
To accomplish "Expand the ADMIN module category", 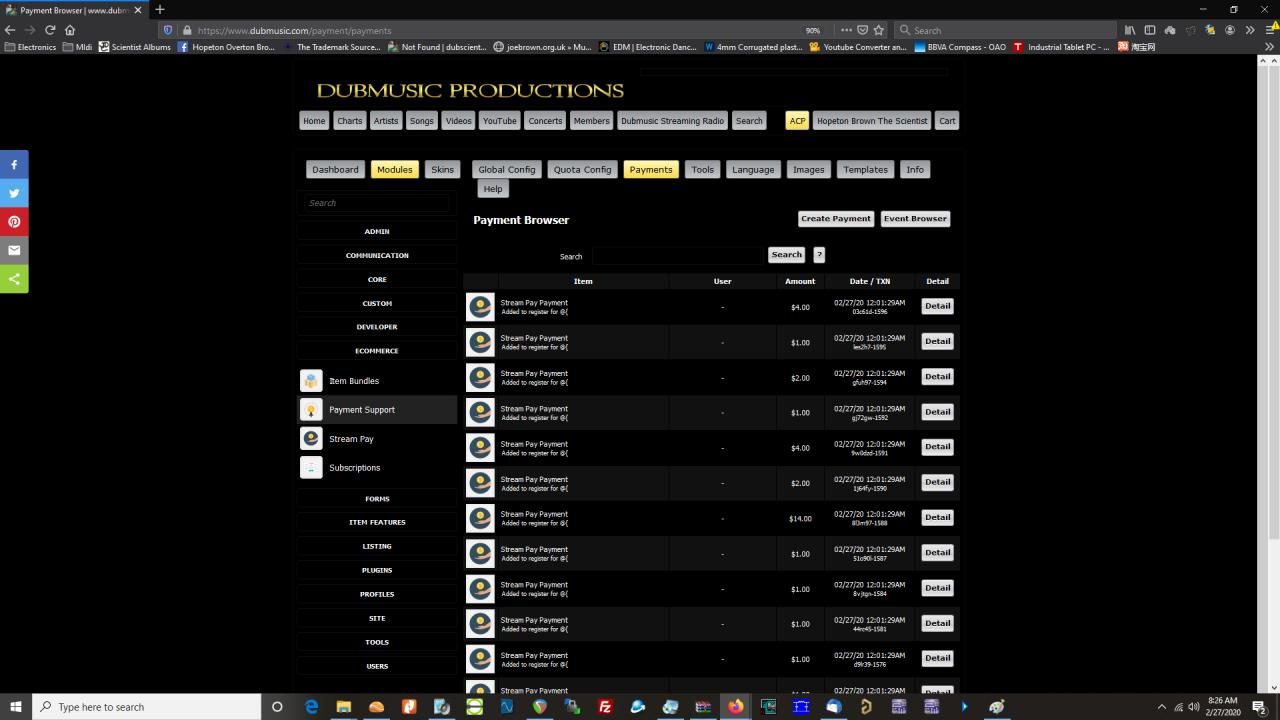I will tap(377, 231).
